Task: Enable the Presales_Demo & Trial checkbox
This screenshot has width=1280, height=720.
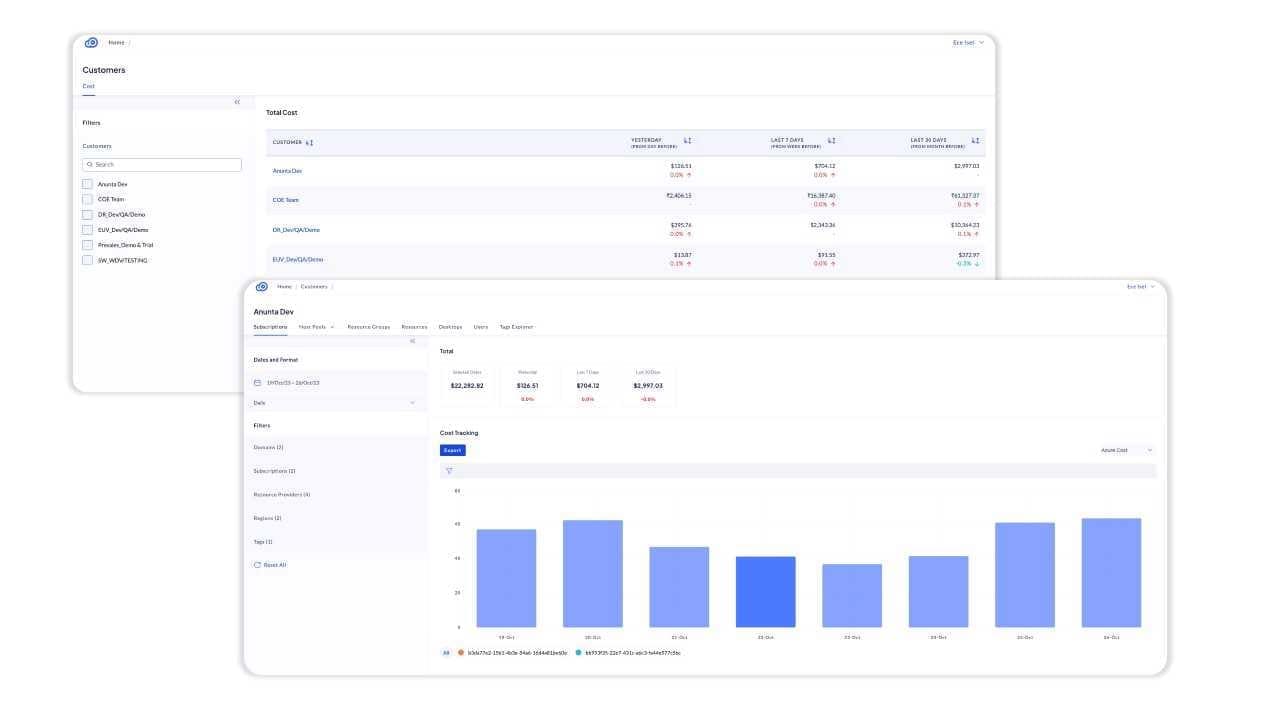Action: coord(87,245)
